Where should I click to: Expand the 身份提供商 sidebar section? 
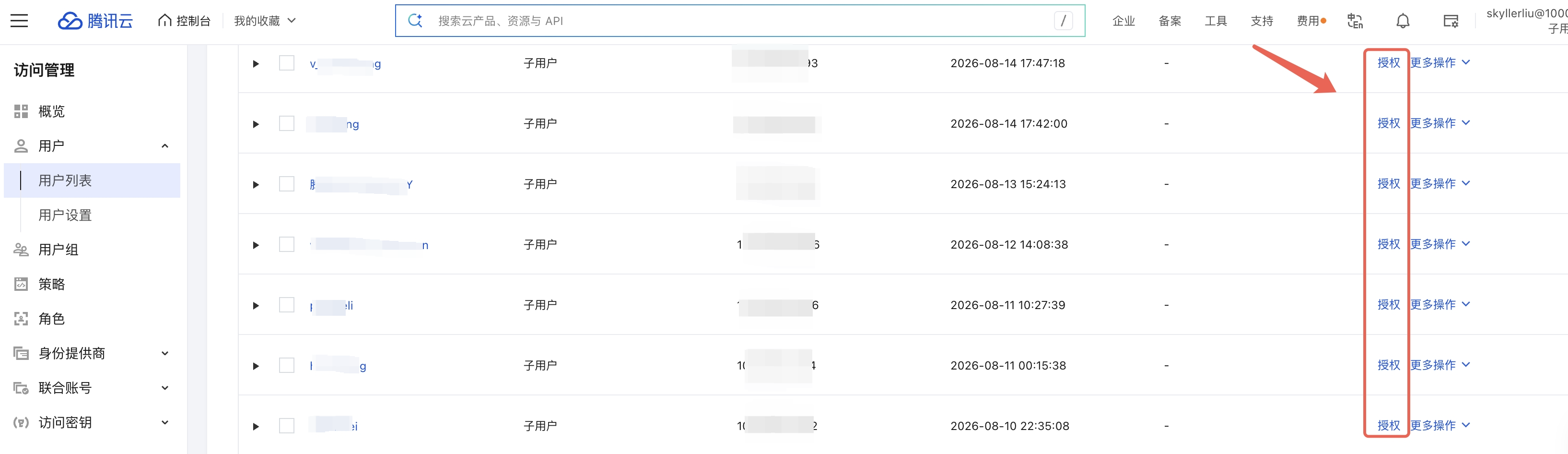91,353
